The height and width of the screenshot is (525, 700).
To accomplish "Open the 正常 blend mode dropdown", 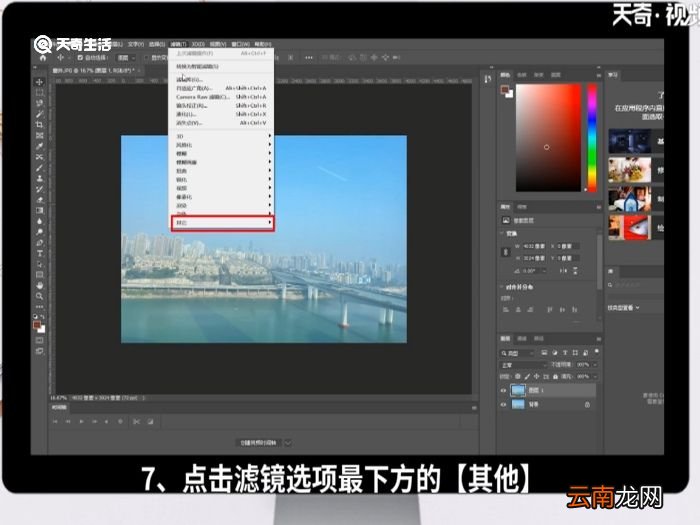I will 523,365.
